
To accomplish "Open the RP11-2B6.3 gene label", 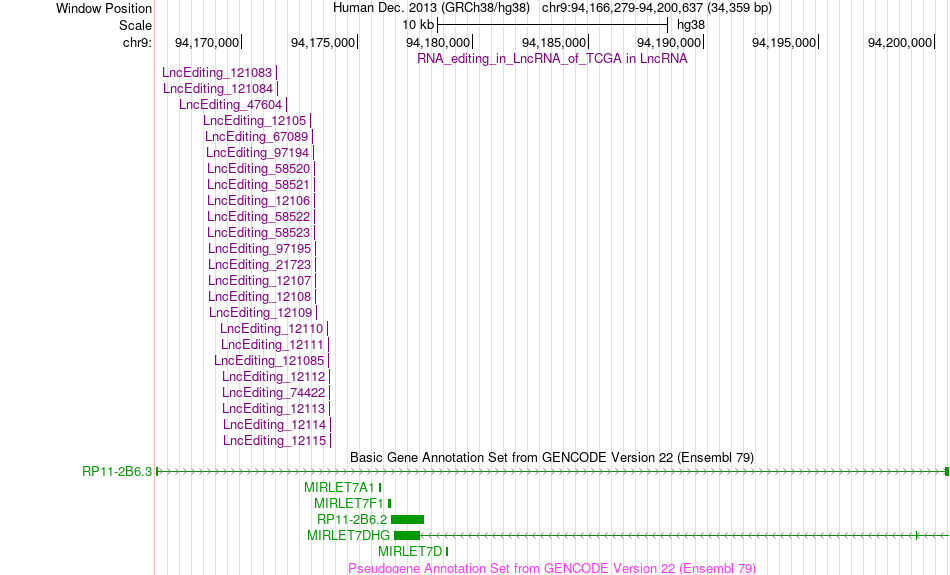I will (x=117, y=471).
